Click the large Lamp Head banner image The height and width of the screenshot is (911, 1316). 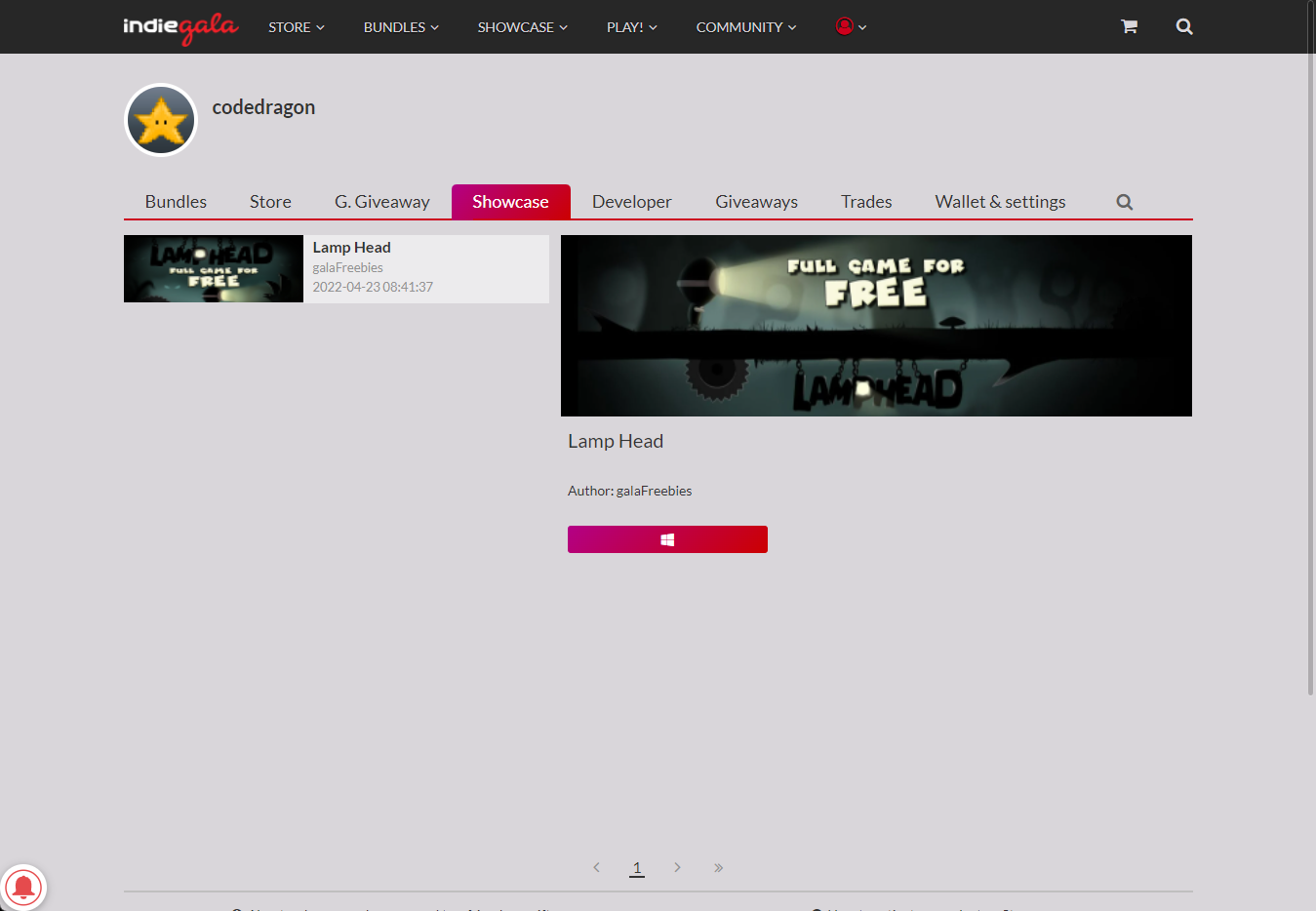[876, 326]
